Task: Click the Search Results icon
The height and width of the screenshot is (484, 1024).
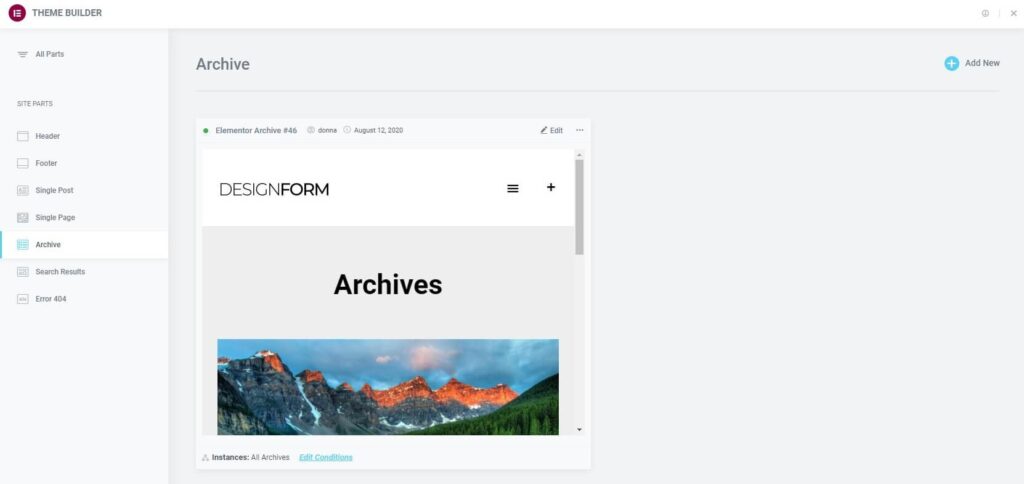Action: [23, 272]
